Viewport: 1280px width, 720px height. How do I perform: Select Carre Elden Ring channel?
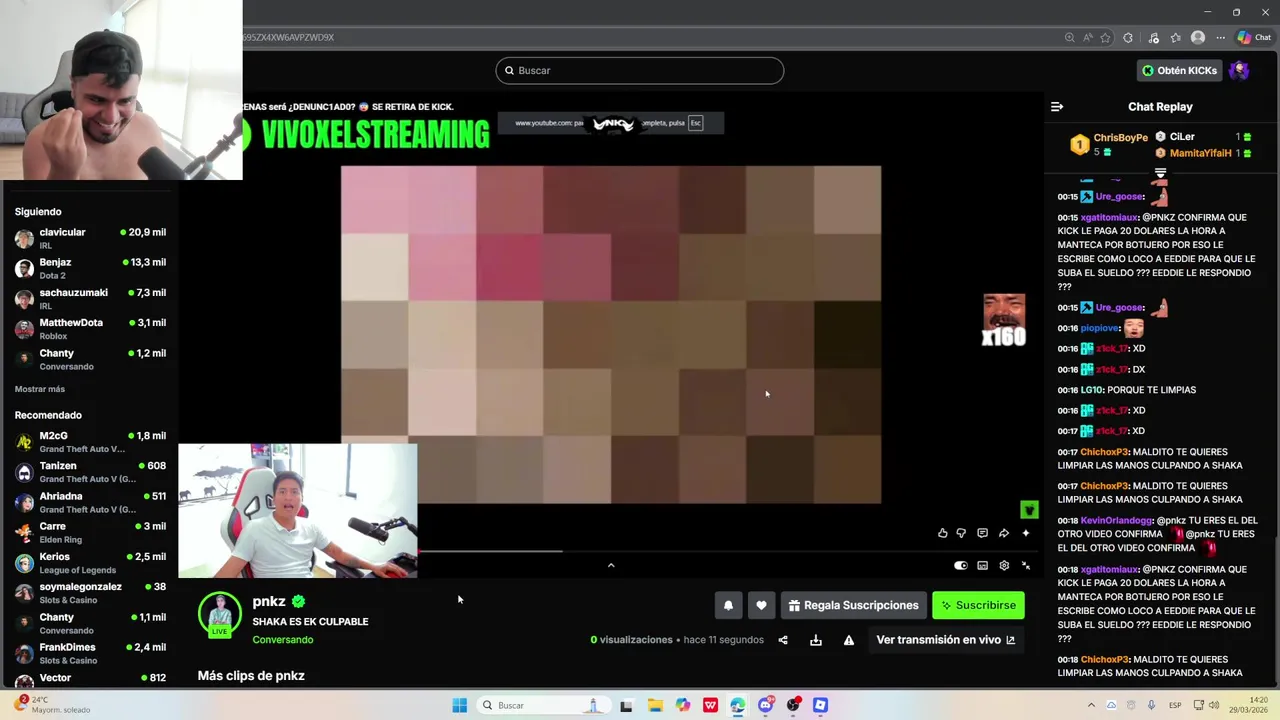point(90,532)
